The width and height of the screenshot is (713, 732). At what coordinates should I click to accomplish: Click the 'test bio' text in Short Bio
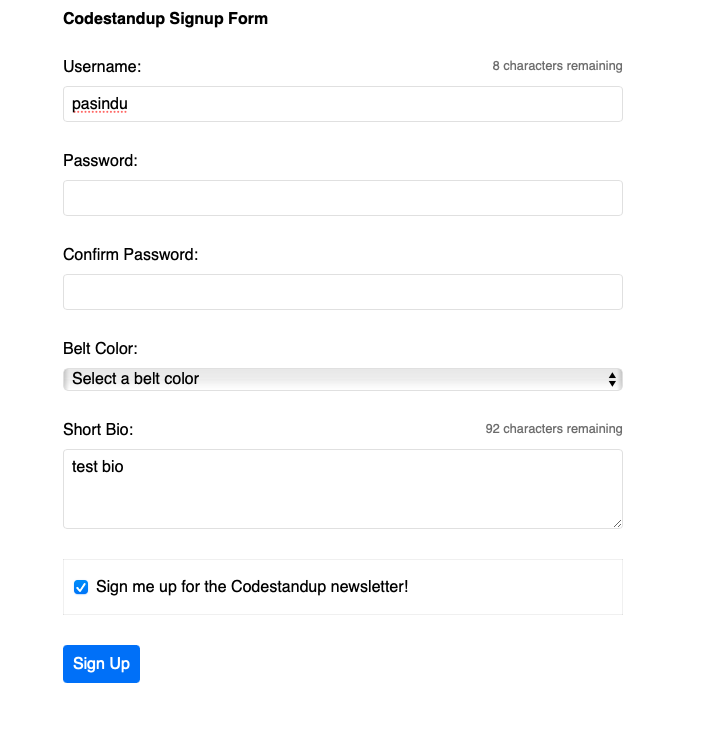(x=98, y=466)
